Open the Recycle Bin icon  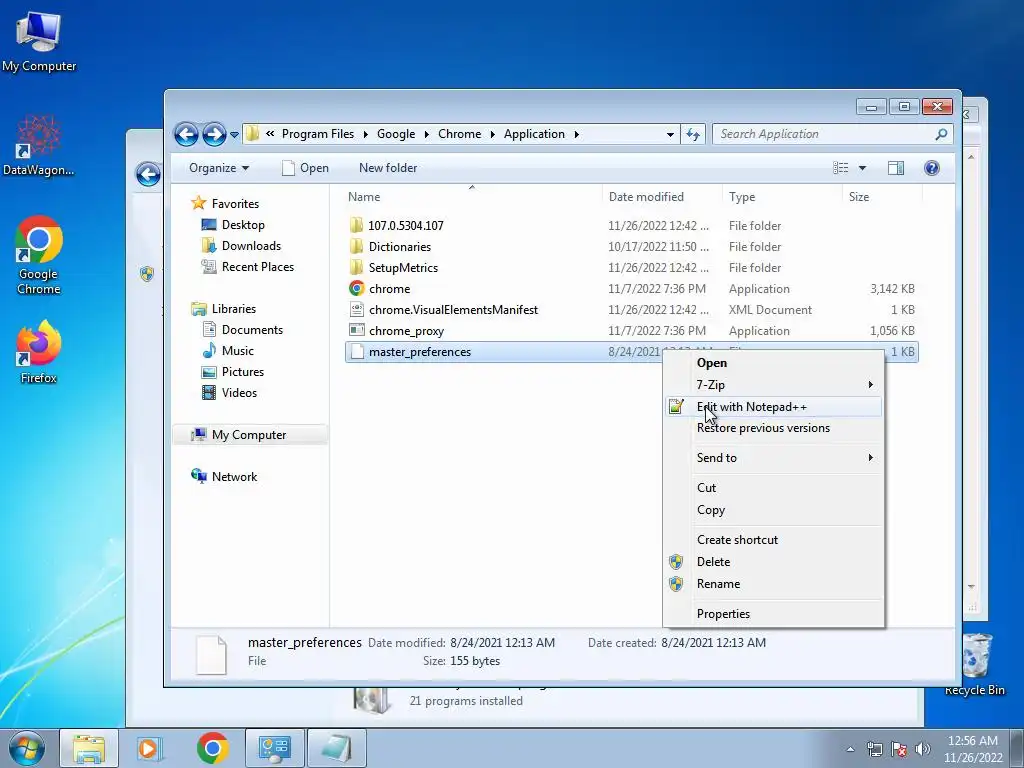(975, 664)
